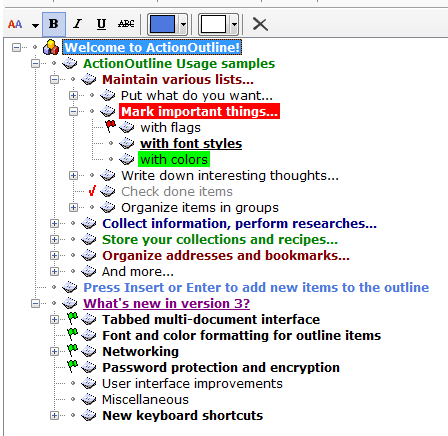448x436 pixels.
Task: Click the AA font size icon
Action: point(15,24)
